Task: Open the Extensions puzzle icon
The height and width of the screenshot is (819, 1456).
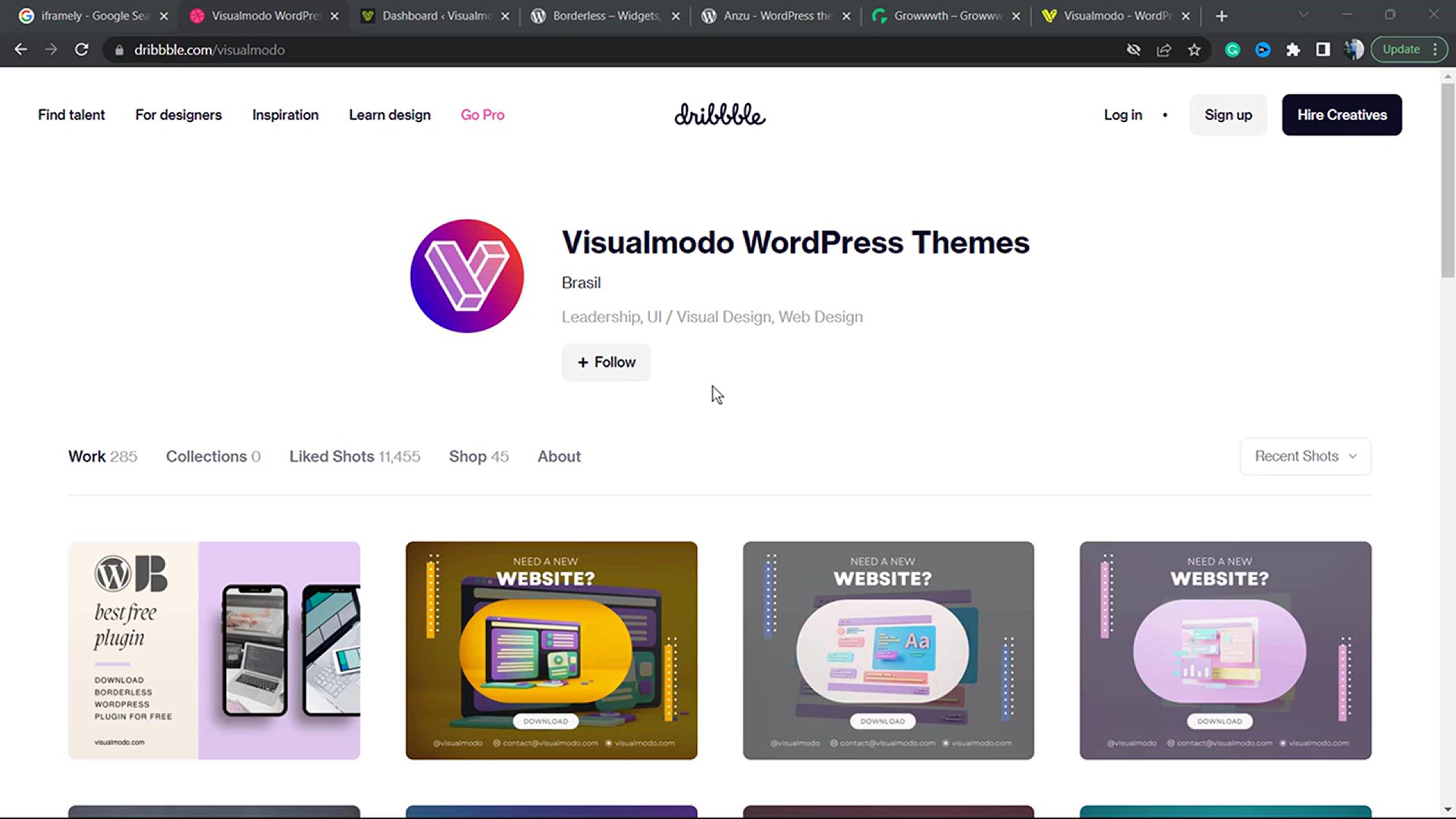Action: coord(1293,49)
